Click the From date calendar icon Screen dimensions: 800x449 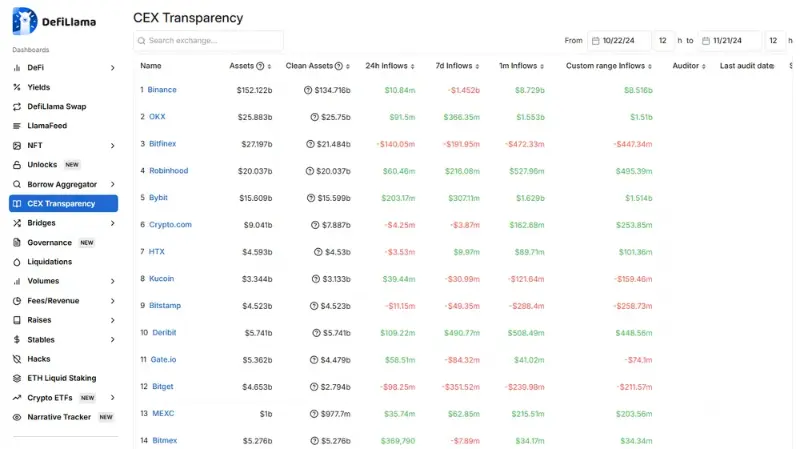pos(595,41)
